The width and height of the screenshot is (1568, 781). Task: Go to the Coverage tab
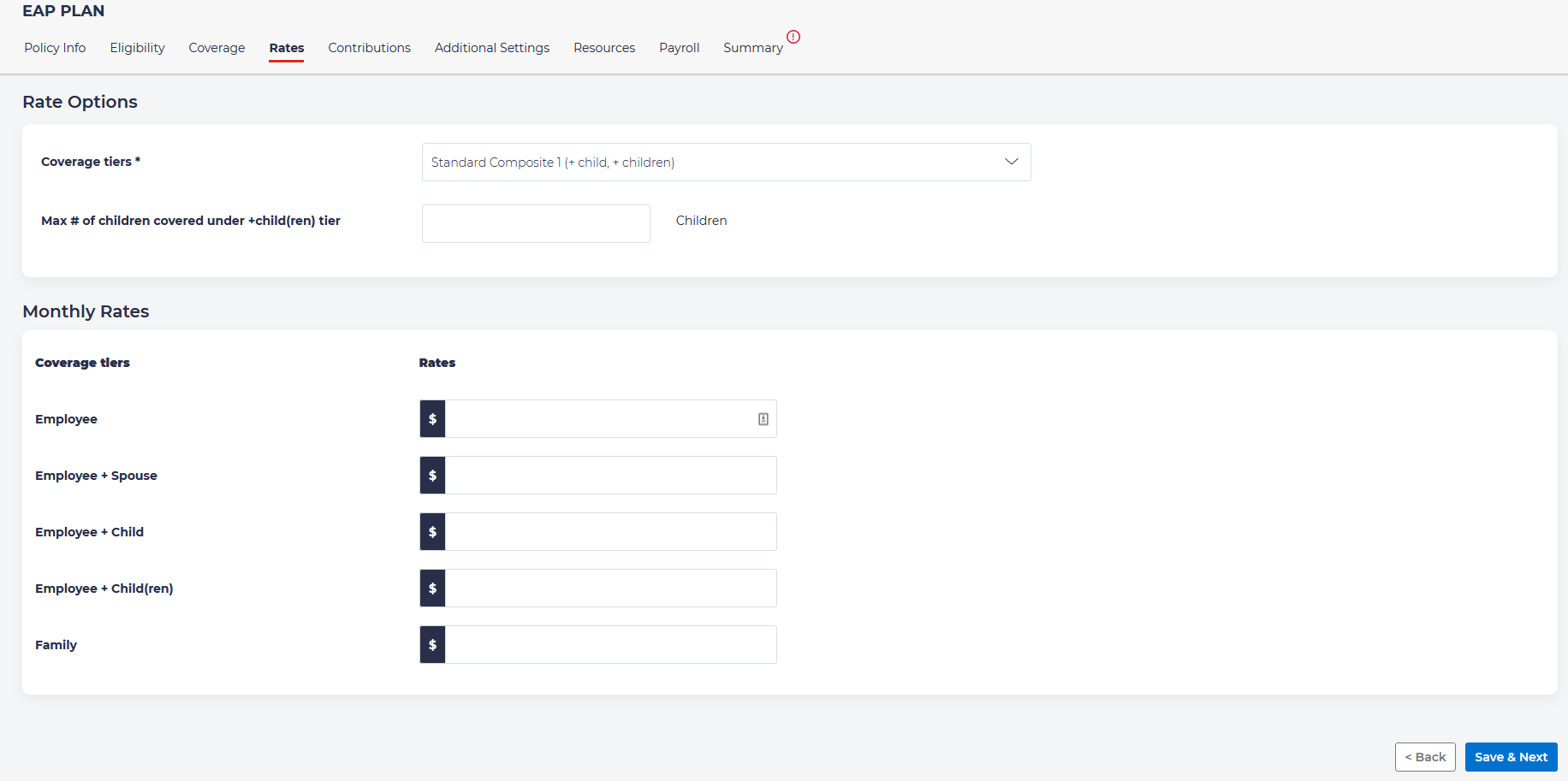[x=217, y=48]
